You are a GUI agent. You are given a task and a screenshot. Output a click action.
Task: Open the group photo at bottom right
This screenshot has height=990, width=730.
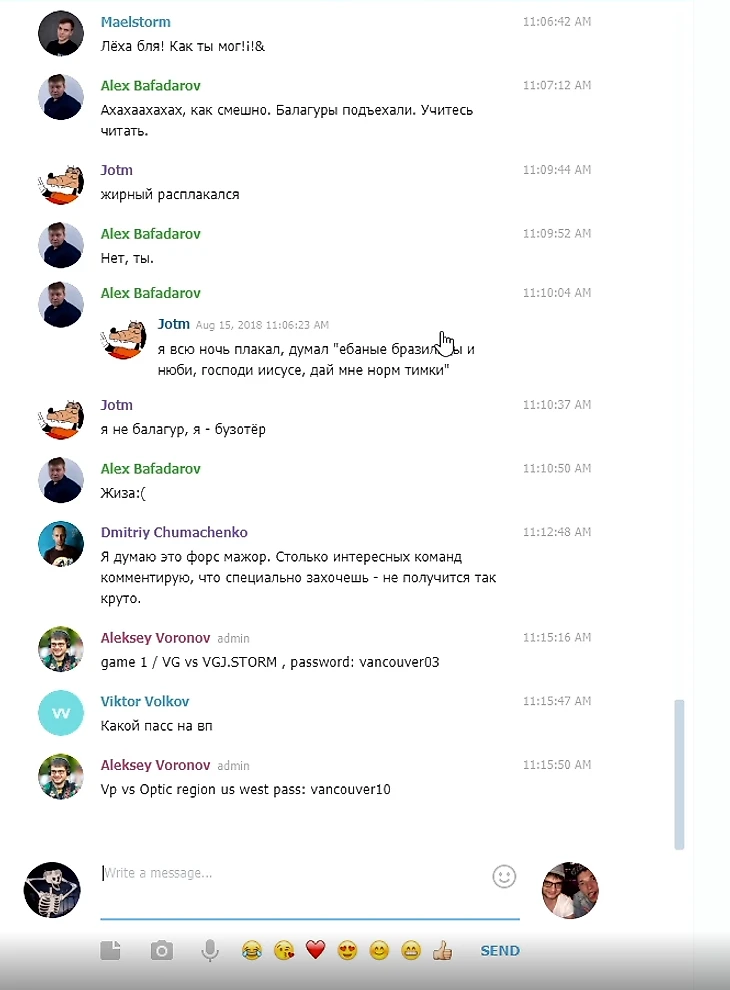tap(570, 890)
